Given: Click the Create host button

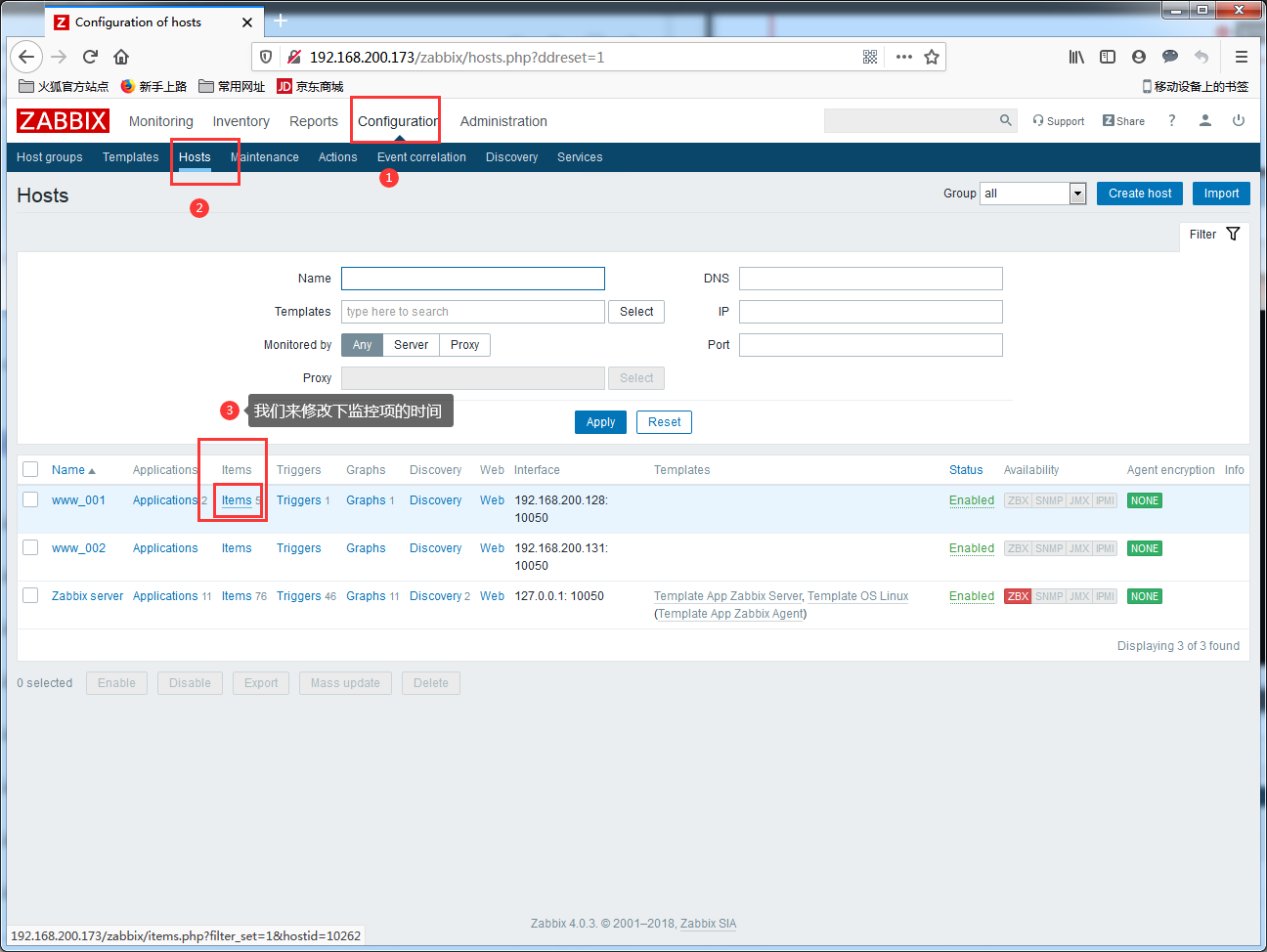Looking at the screenshot, I should pos(1140,194).
